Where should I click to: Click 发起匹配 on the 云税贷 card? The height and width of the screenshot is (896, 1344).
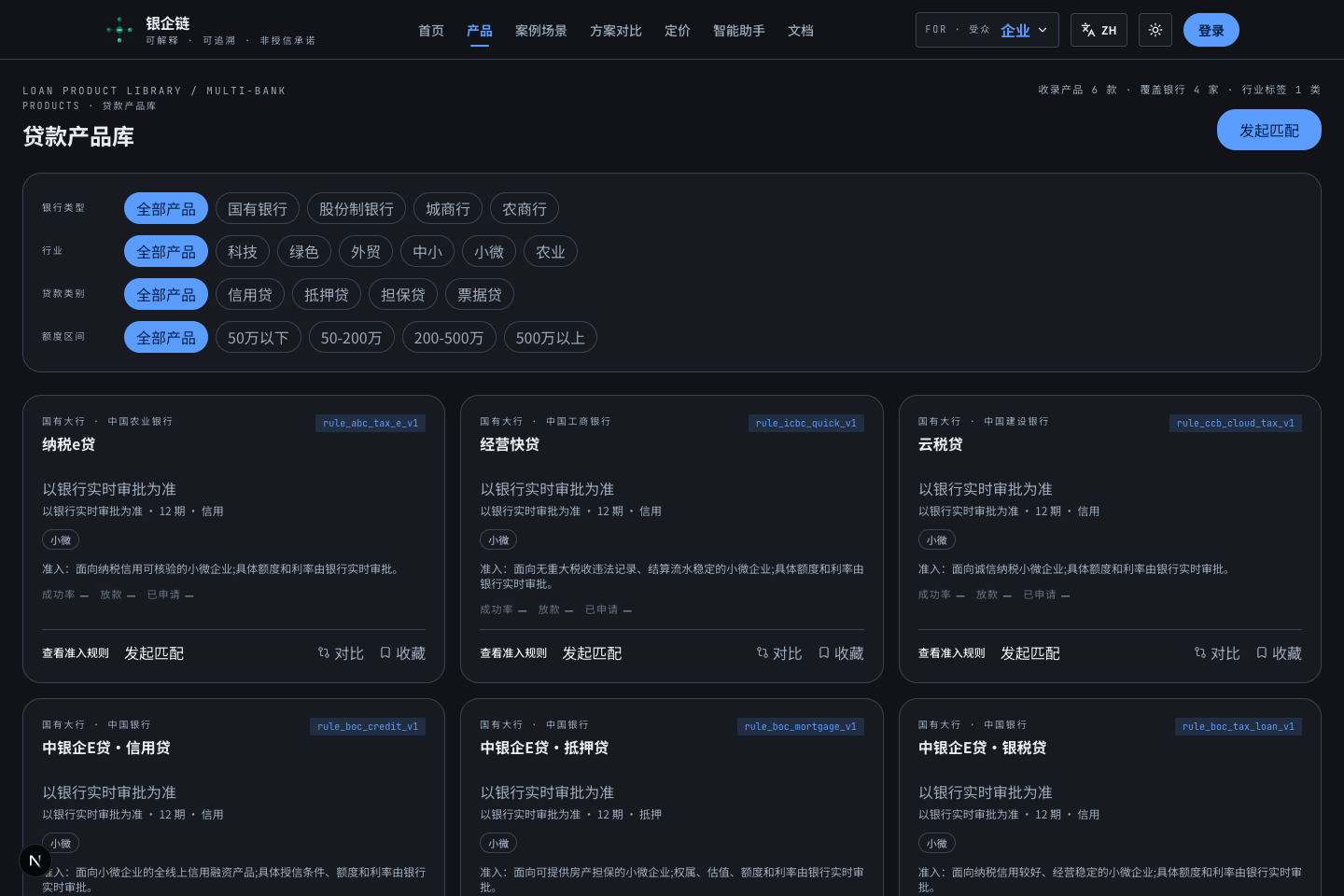tap(1030, 653)
